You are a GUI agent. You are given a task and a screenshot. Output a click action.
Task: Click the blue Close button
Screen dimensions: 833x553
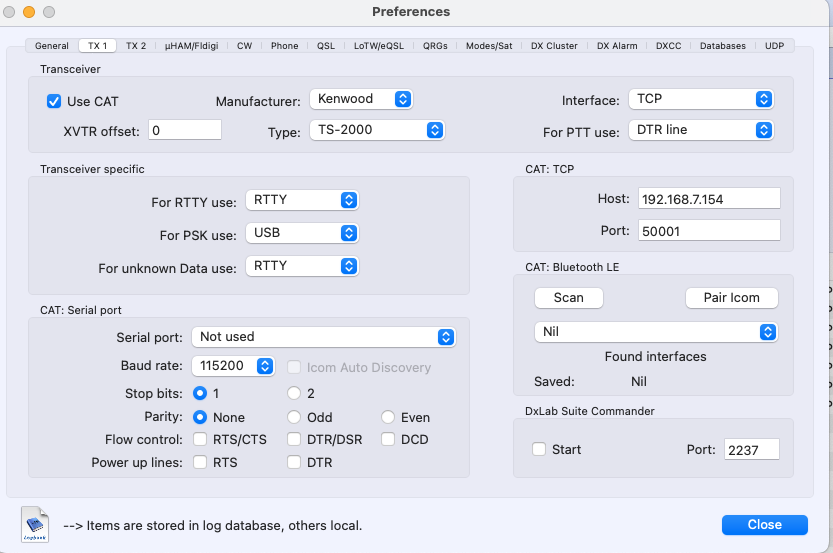click(x=764, y=525)
